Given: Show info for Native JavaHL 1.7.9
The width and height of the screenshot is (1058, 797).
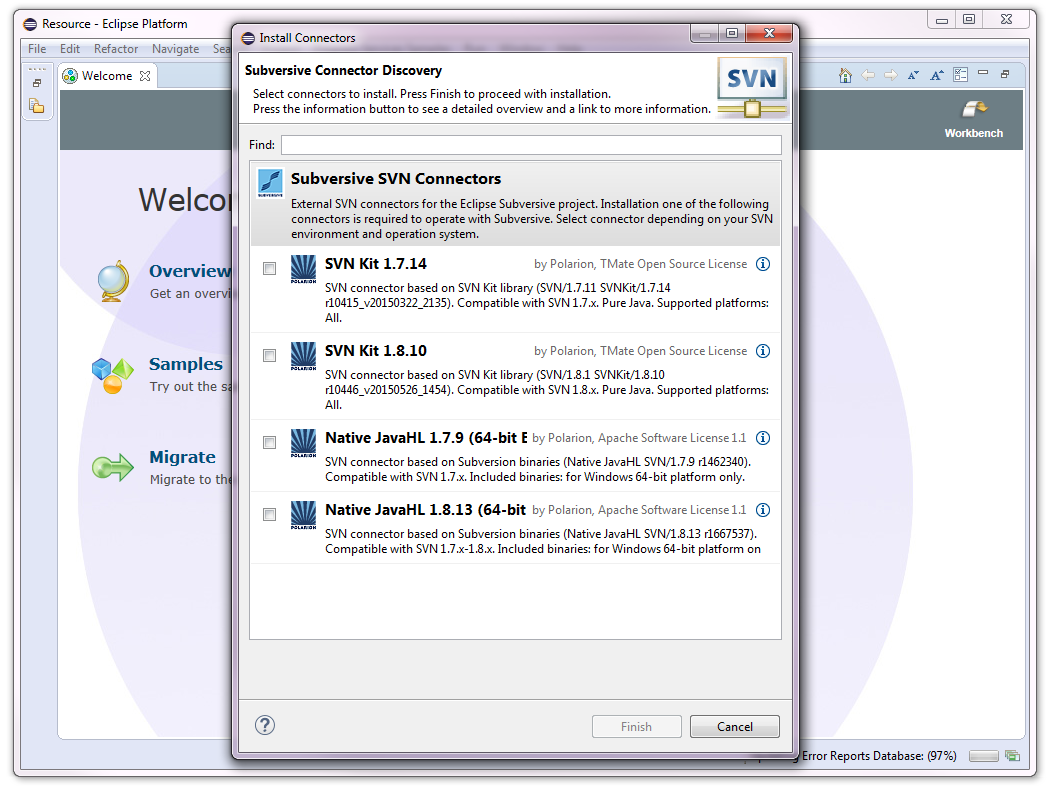Looking at the screenshot, I should click(x=762, y=438).
